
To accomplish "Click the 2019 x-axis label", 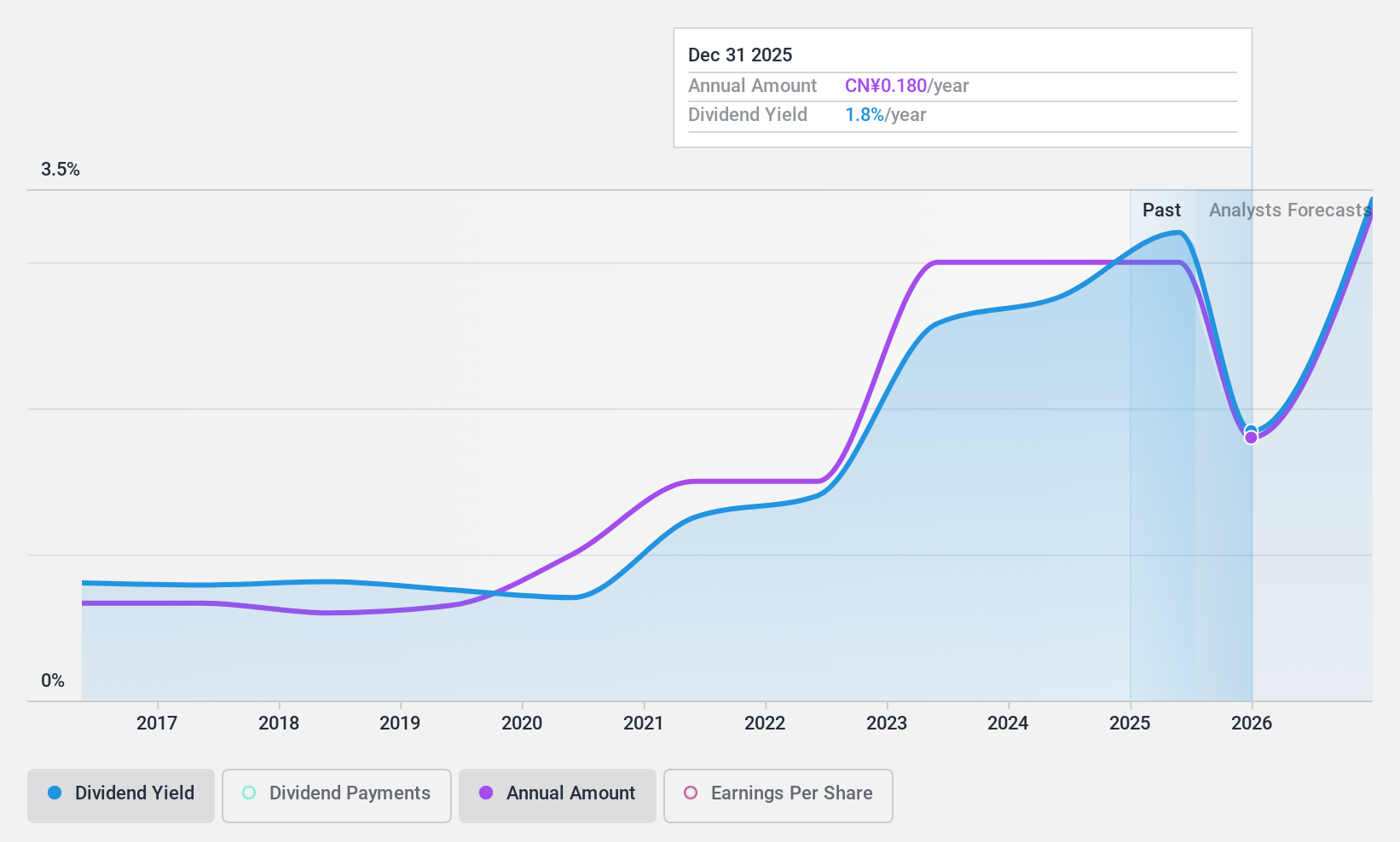I will (400, 724).
